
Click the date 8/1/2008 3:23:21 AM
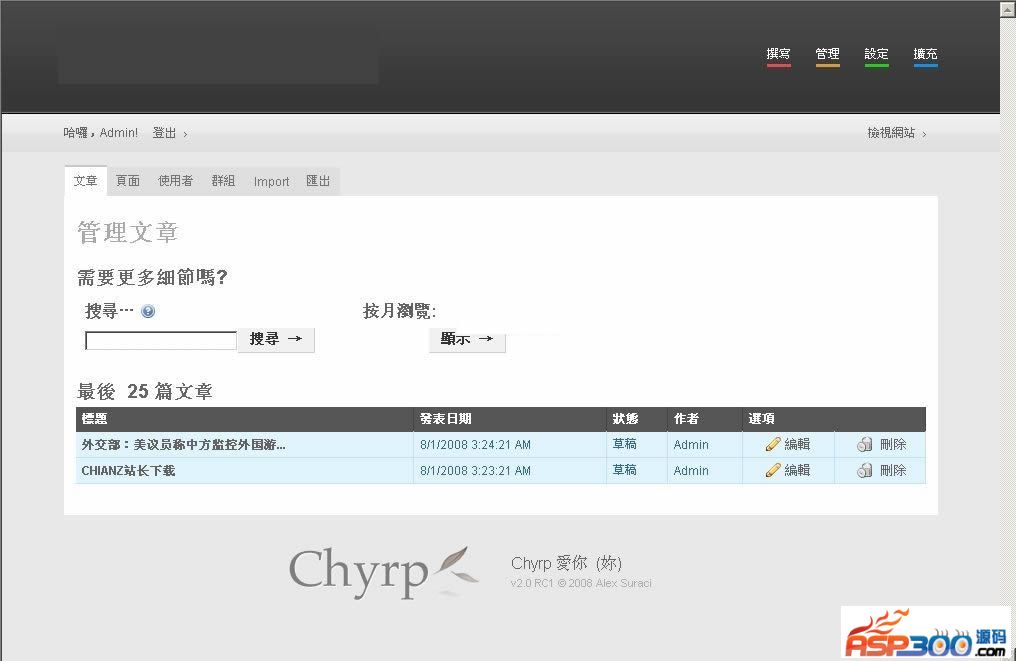(475, 470)
